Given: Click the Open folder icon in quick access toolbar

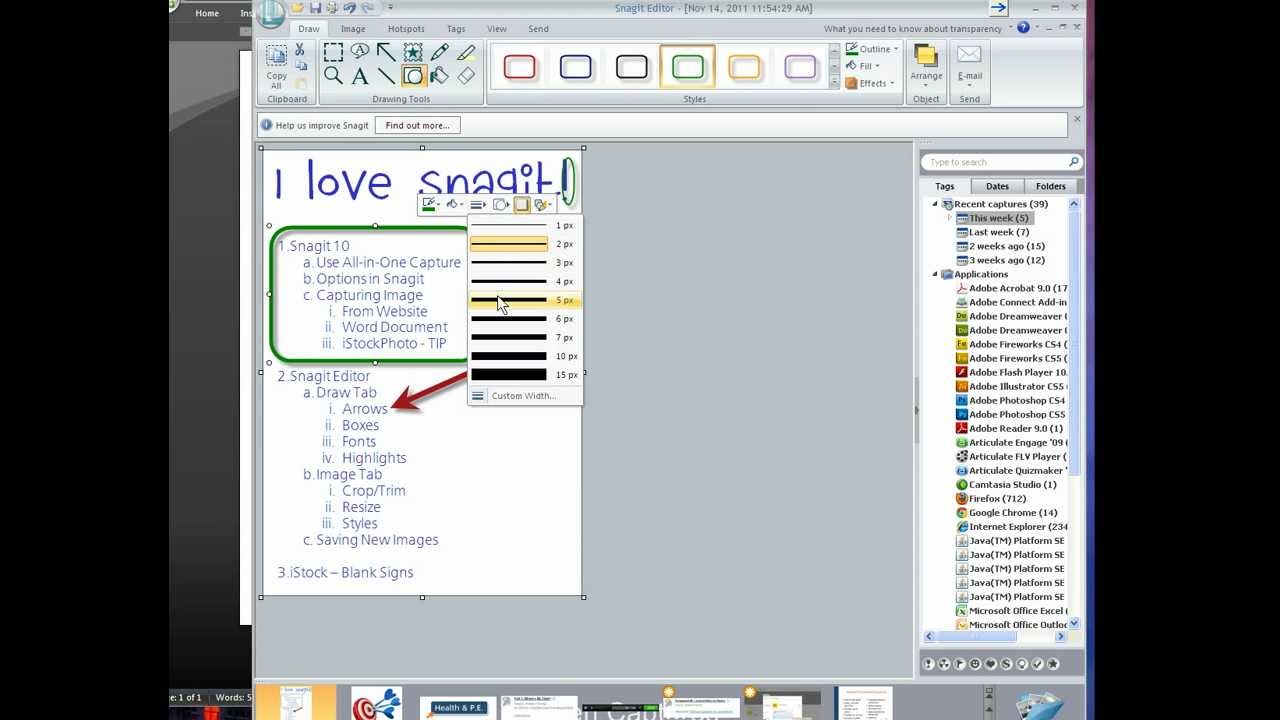Looking at the screenshot, I should (x=298, y=8).
